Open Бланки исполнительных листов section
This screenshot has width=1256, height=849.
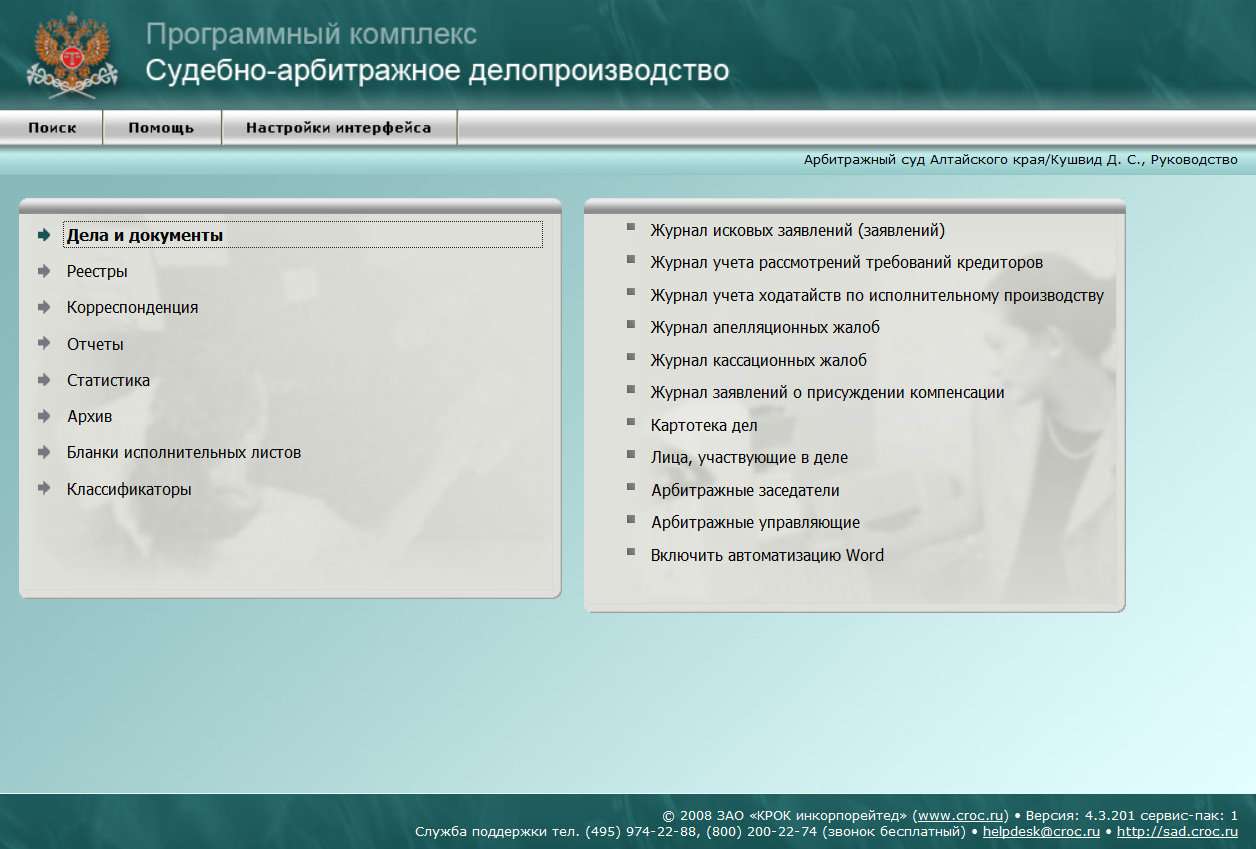coord(184,453)
